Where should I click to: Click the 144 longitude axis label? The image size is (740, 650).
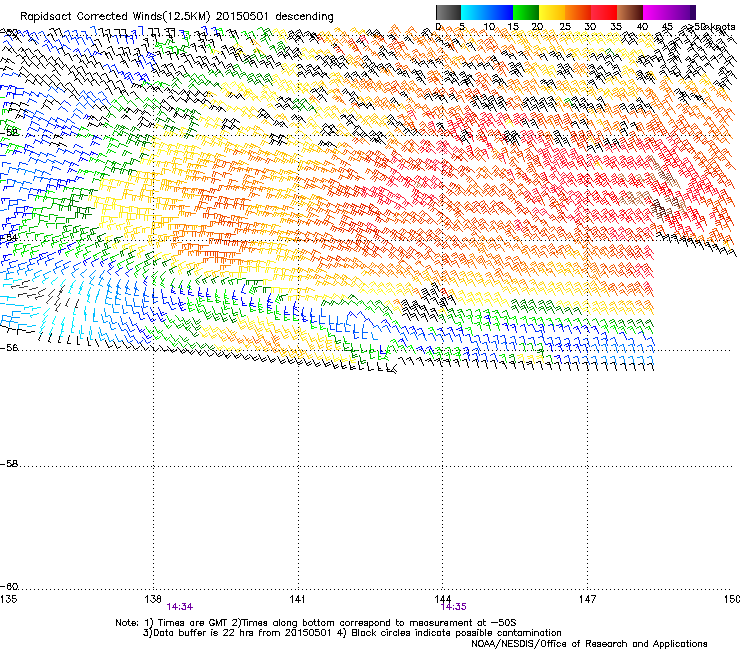(443, 599)
